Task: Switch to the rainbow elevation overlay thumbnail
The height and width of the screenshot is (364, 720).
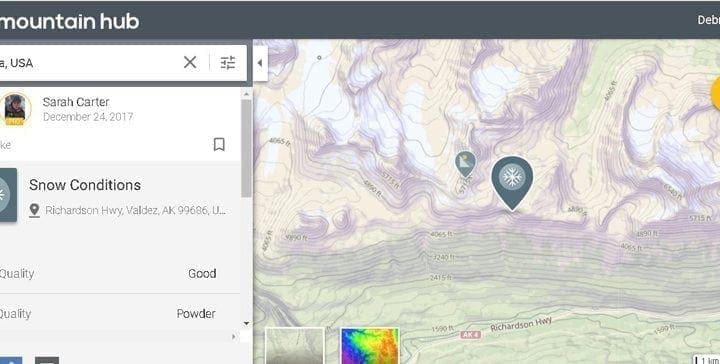Action: (x=370, y=346)
